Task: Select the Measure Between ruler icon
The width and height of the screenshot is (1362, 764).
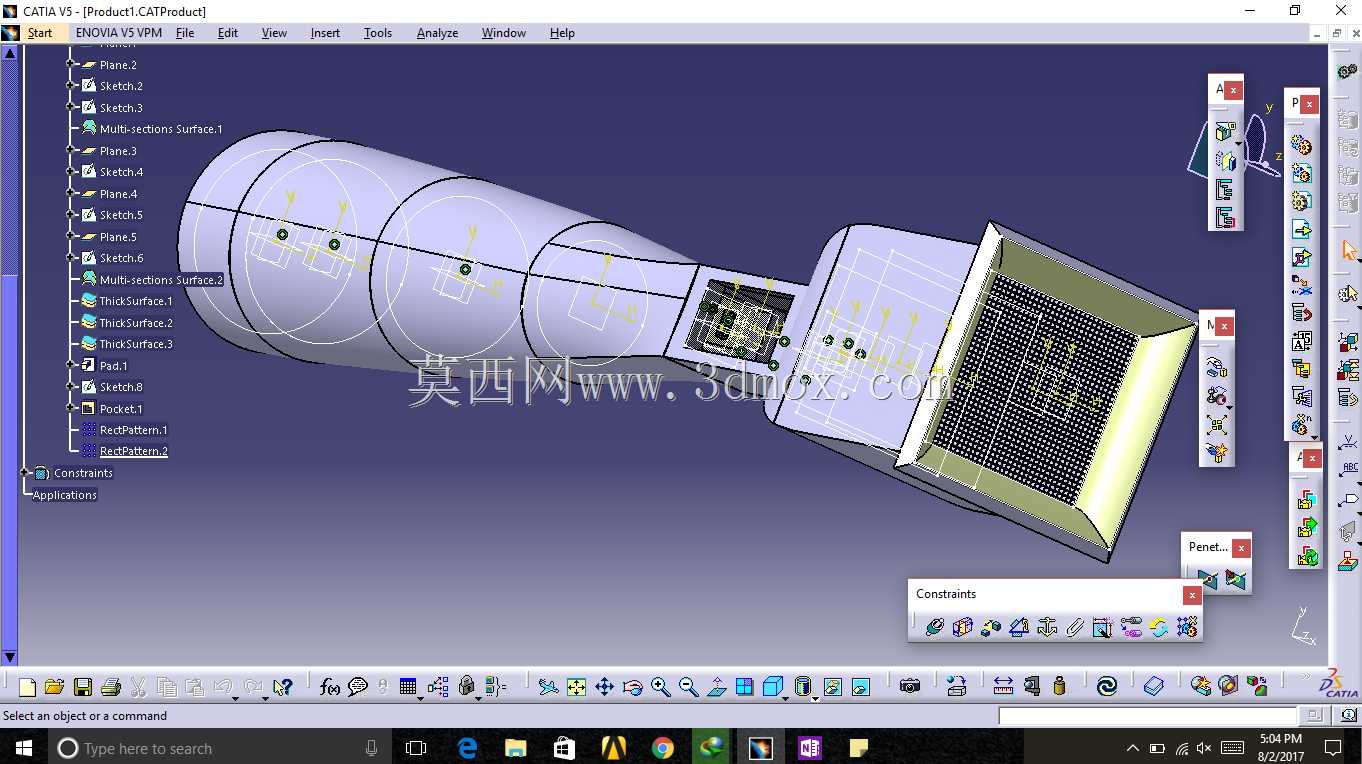Action: click(1003, 687)
